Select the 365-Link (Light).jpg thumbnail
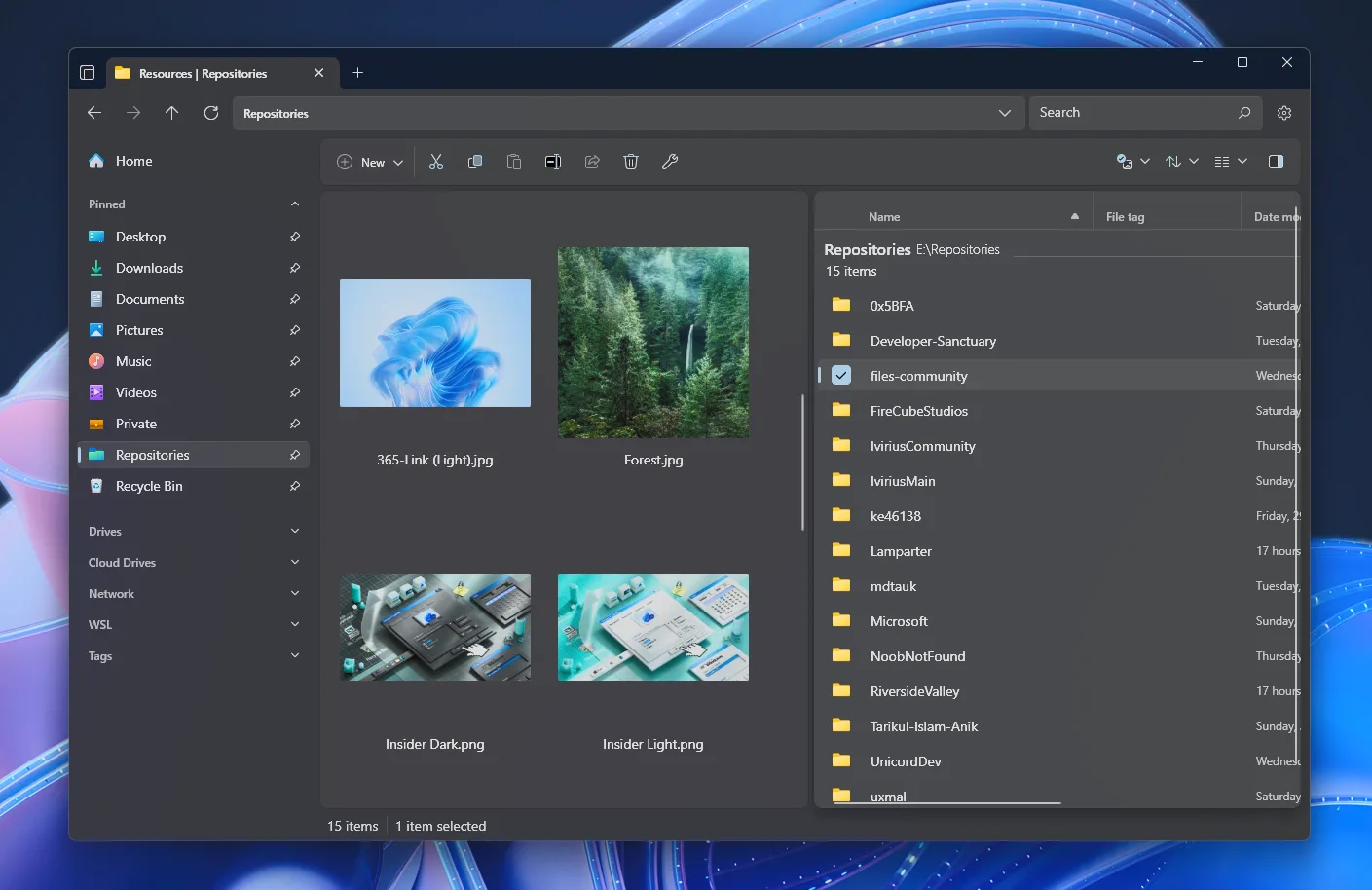 (x=435, y=343)
